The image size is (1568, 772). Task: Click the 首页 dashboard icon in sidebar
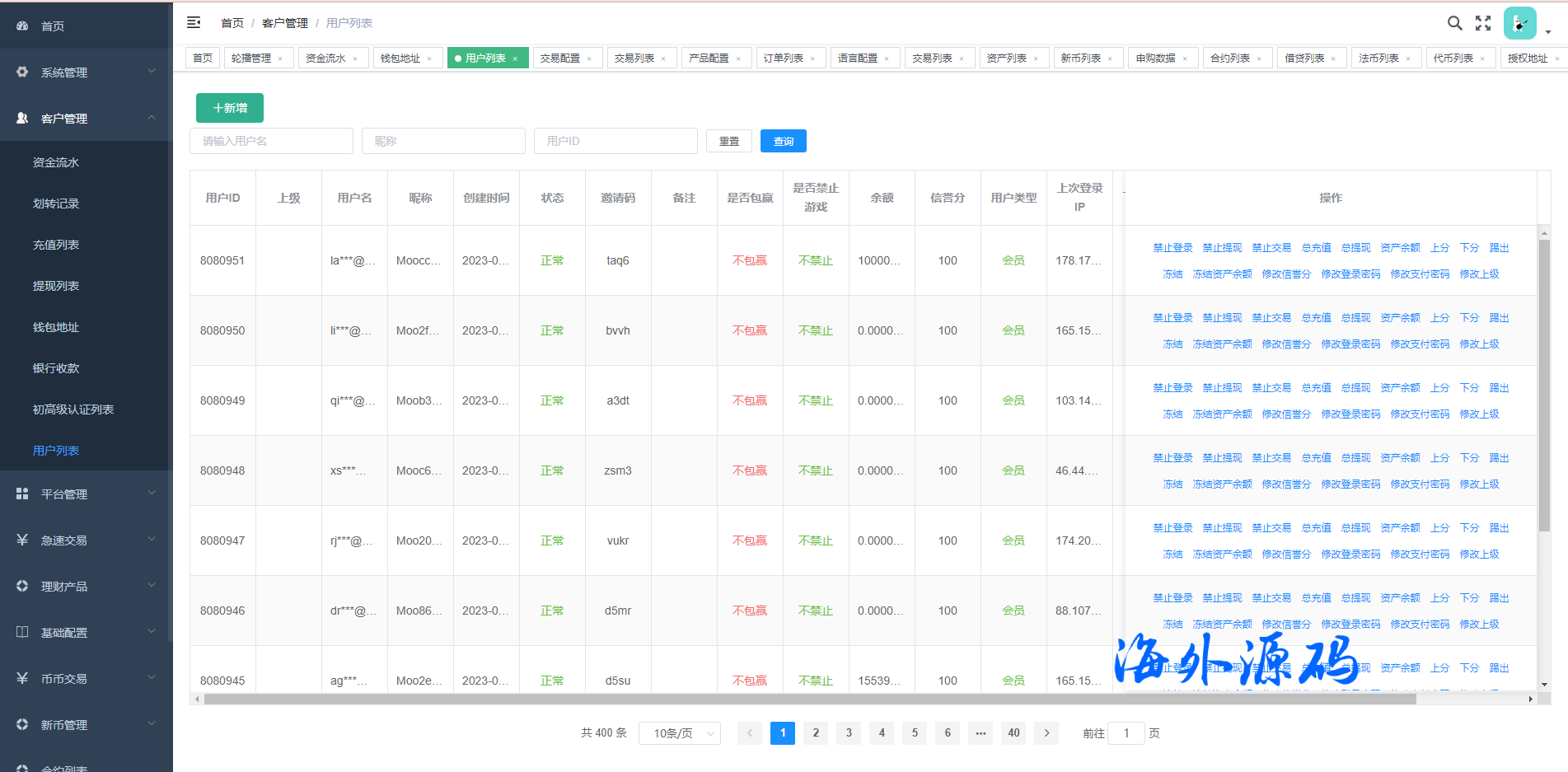coord(22,26)
